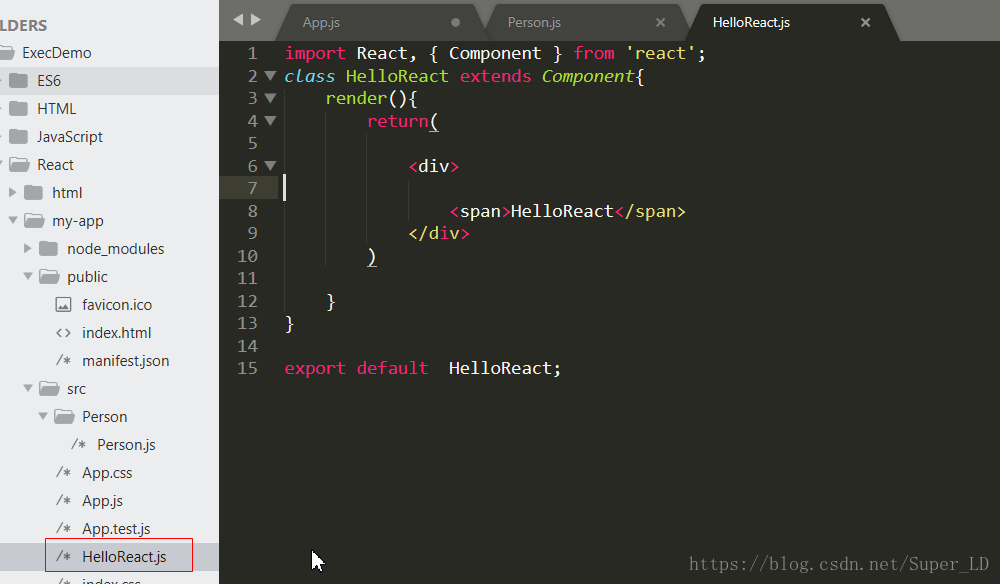Viewport: 1000px width, 584px height.
Task: Click the ES6 folder icon
Action: pos(18,80)
